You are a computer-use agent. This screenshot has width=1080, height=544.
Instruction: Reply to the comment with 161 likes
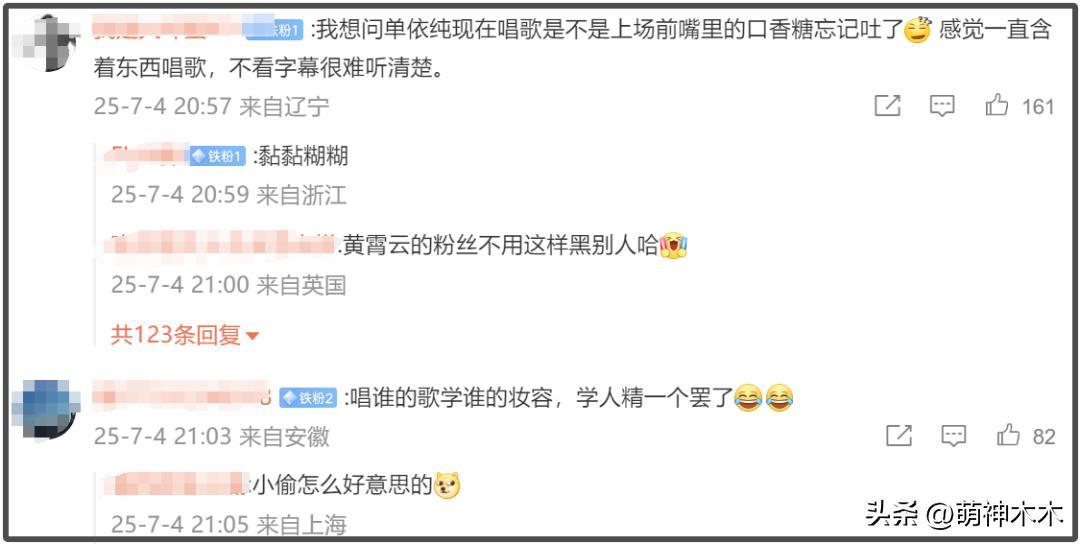click(942, 106)
